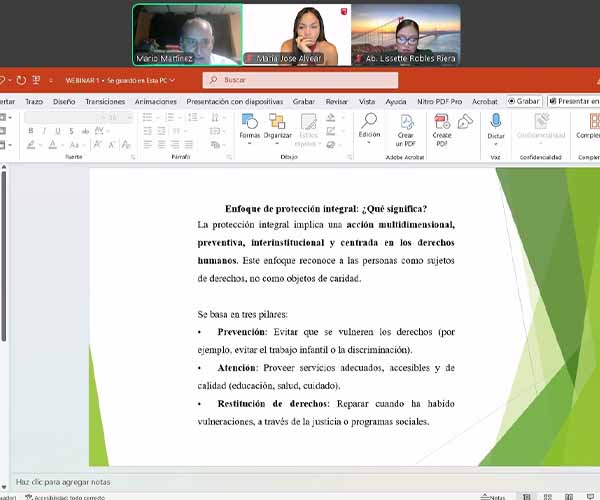Click the shape fill bucket icon in Dibujo
This screenshot has height=500, width=600.
coord(331,117)
